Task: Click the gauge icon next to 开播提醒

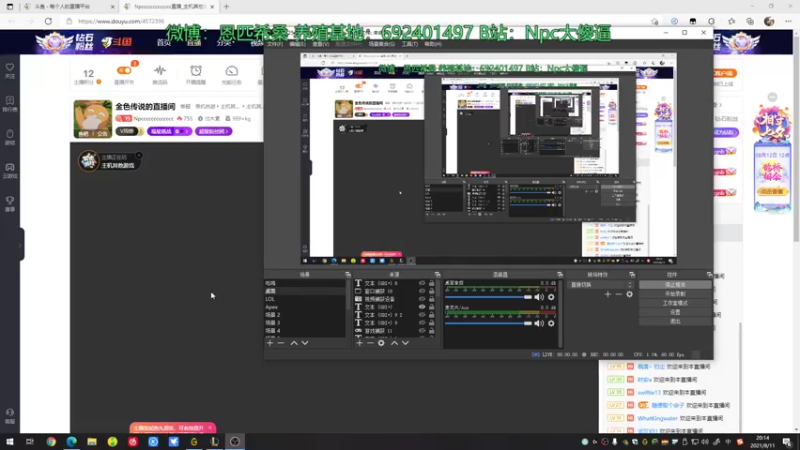Action: (x=232, y=71)
